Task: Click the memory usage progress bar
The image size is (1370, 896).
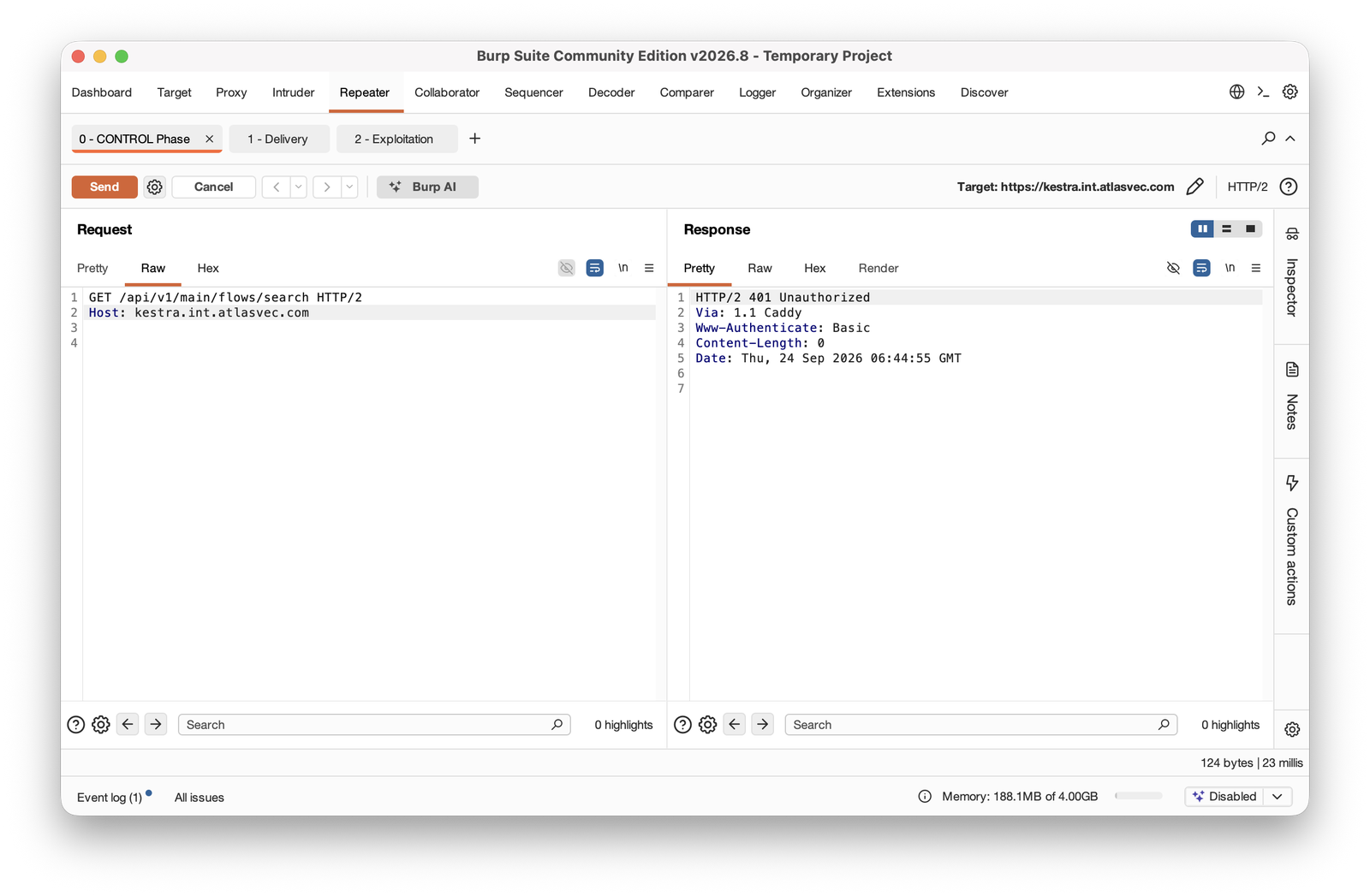Action: point(1138,796)
